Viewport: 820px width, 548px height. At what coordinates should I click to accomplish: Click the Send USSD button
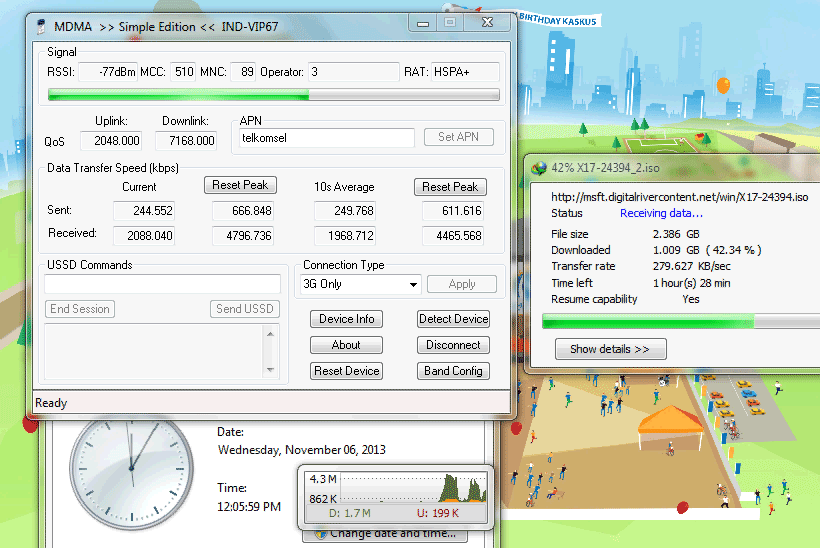click(x=245, y=309)
